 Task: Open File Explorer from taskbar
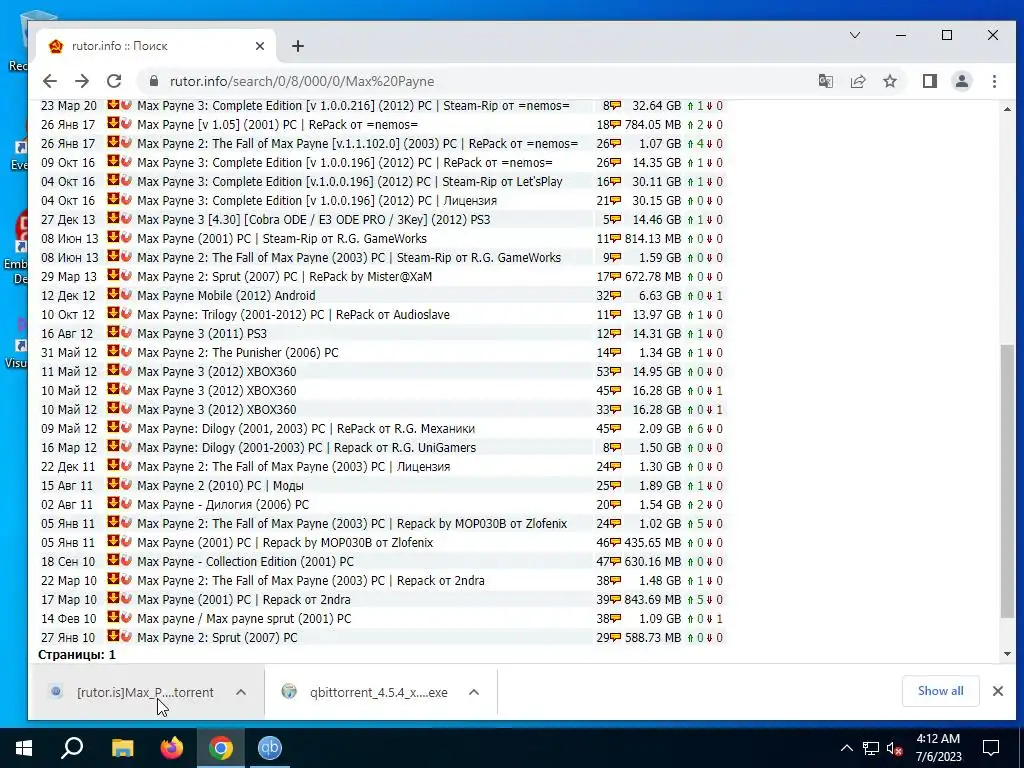pyautogui.click(x=122, y=748)
